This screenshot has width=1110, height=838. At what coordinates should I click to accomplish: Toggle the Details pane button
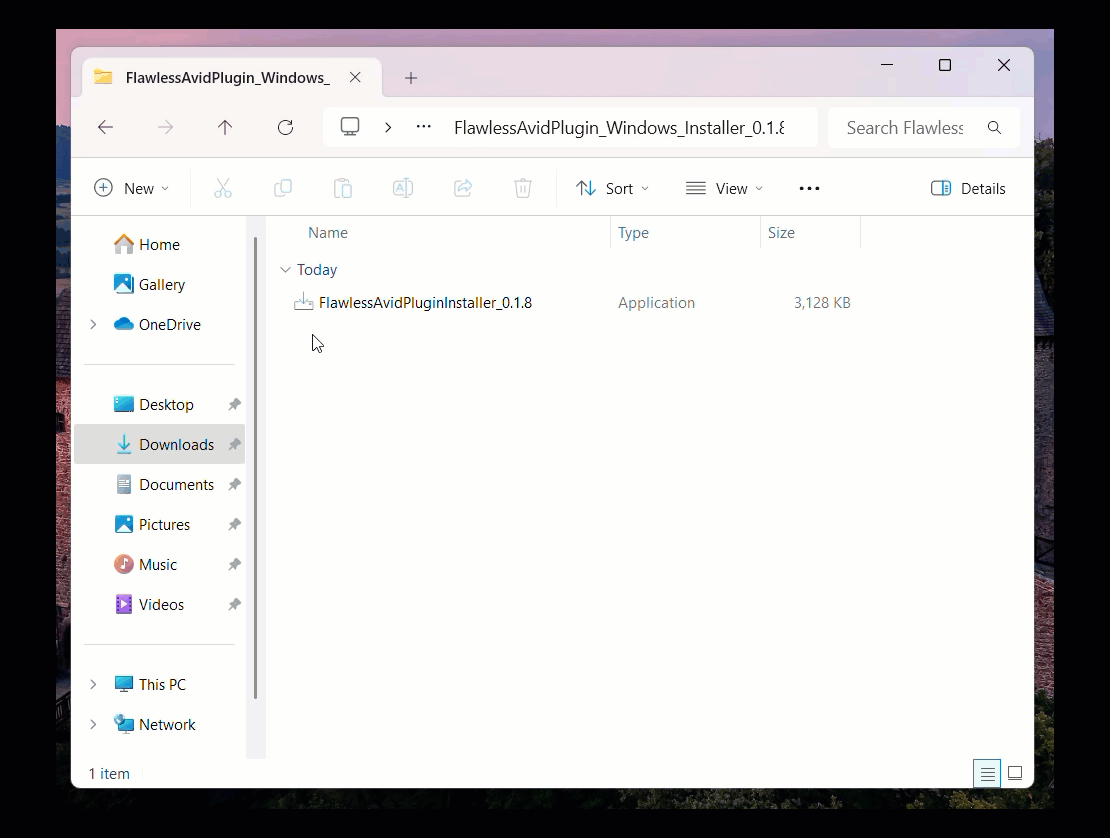point(968,188)
